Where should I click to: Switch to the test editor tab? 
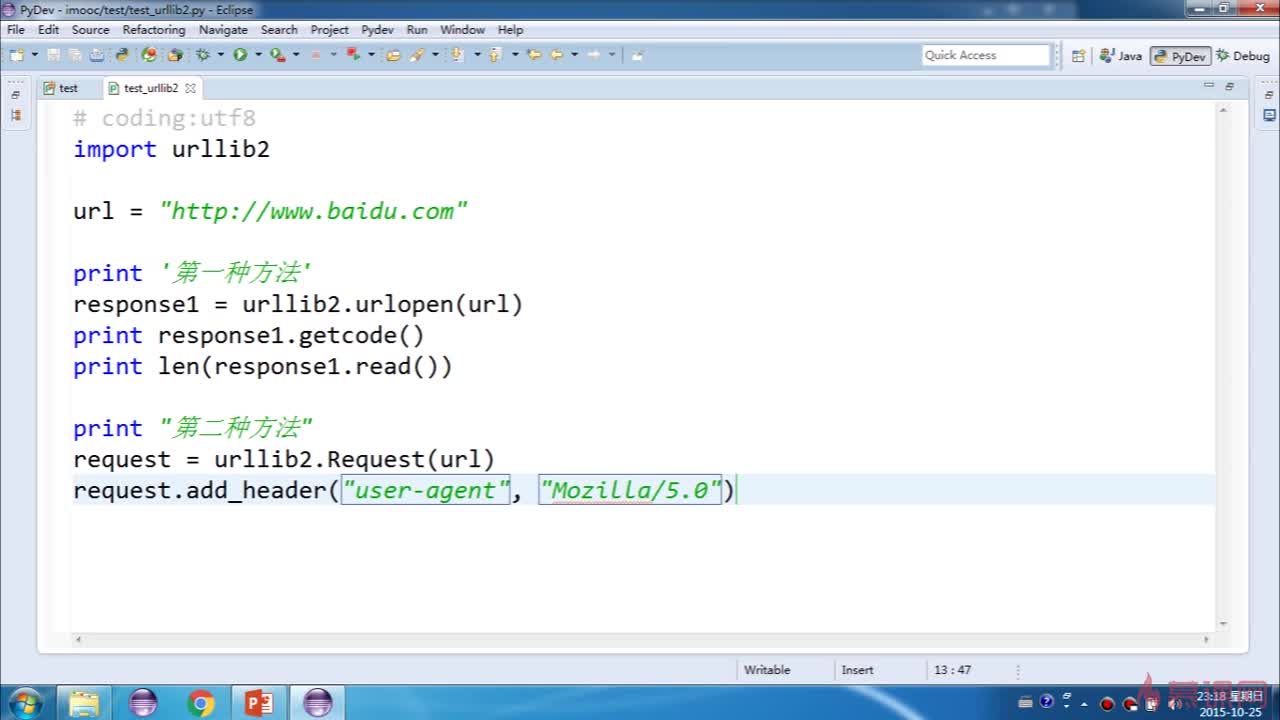[x=60, y=88]
